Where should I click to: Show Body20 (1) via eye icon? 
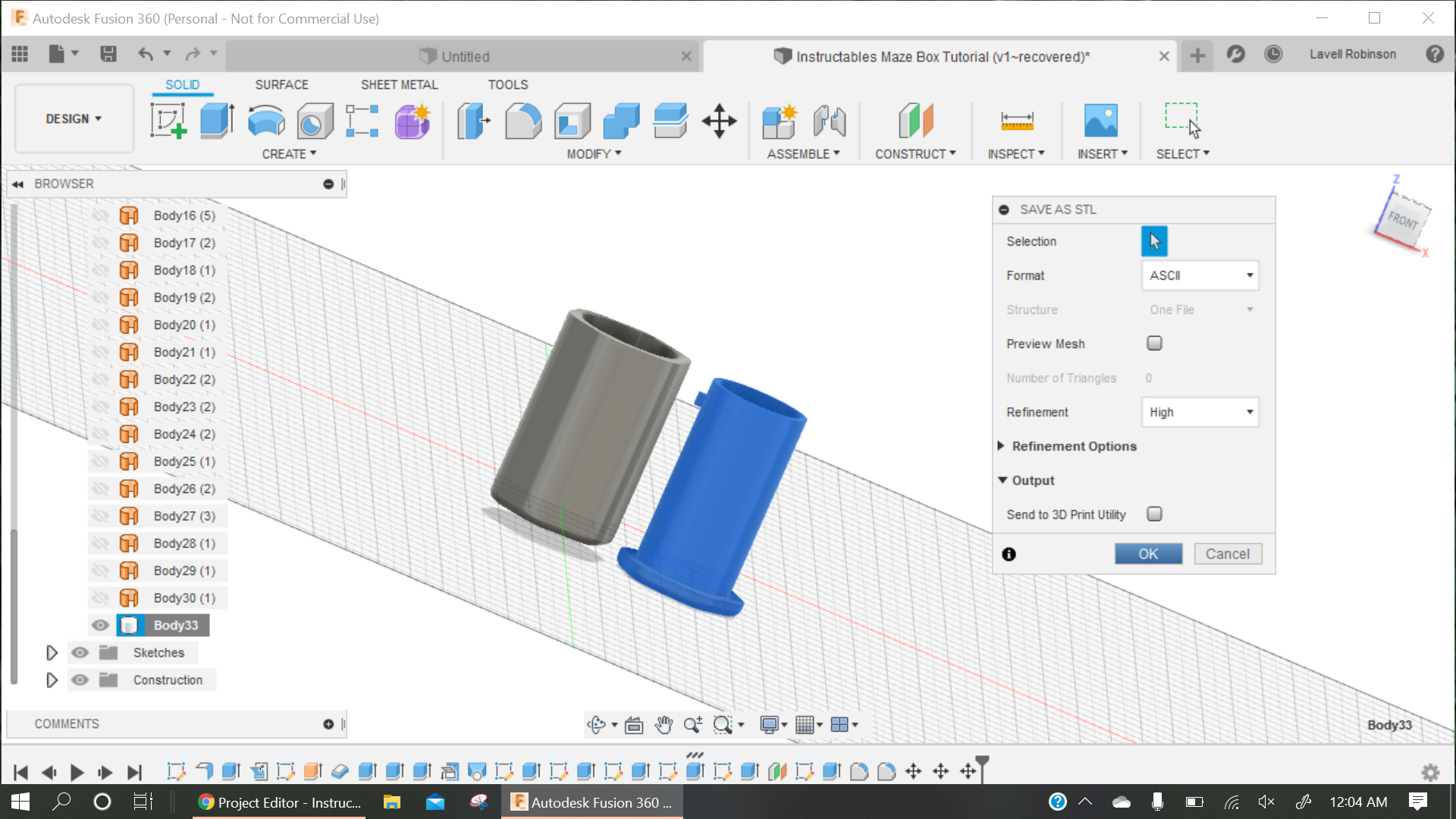100,325
